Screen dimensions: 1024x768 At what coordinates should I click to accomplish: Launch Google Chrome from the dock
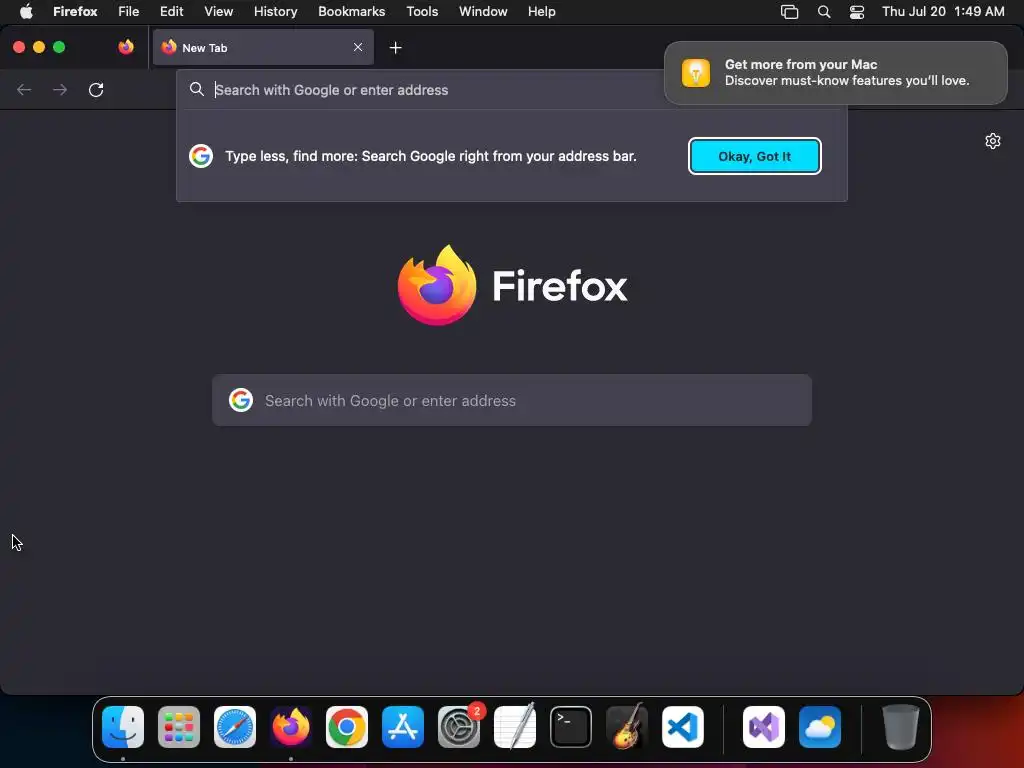pos(347,727)
